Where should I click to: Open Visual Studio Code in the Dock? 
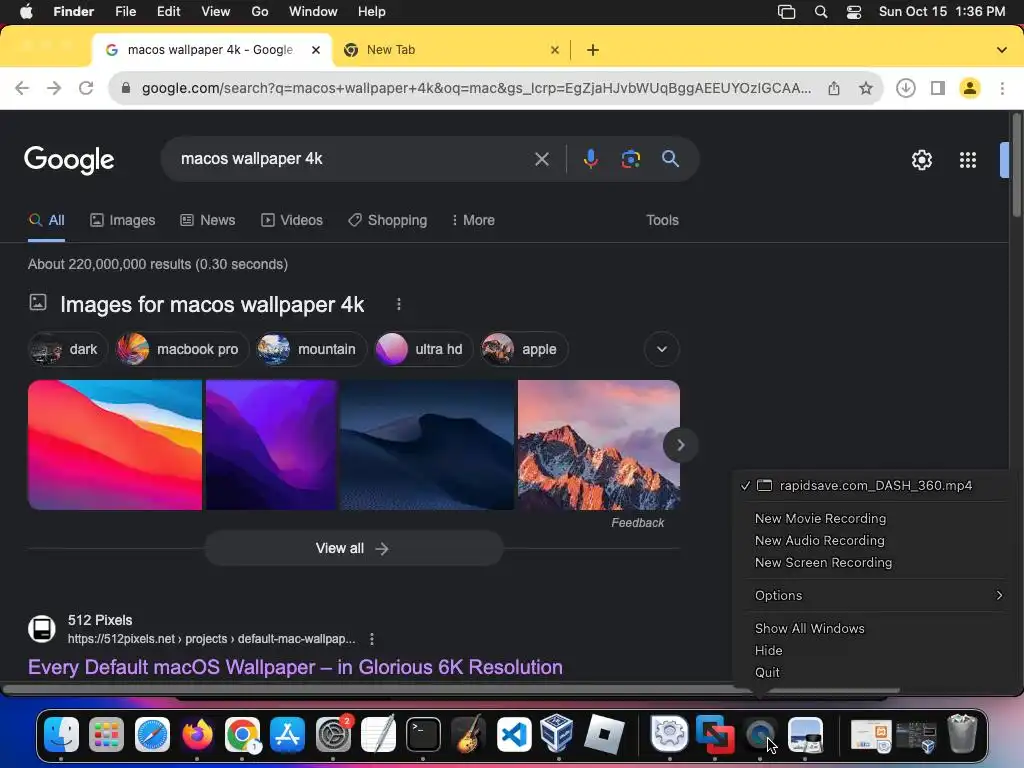click(514, 733)
